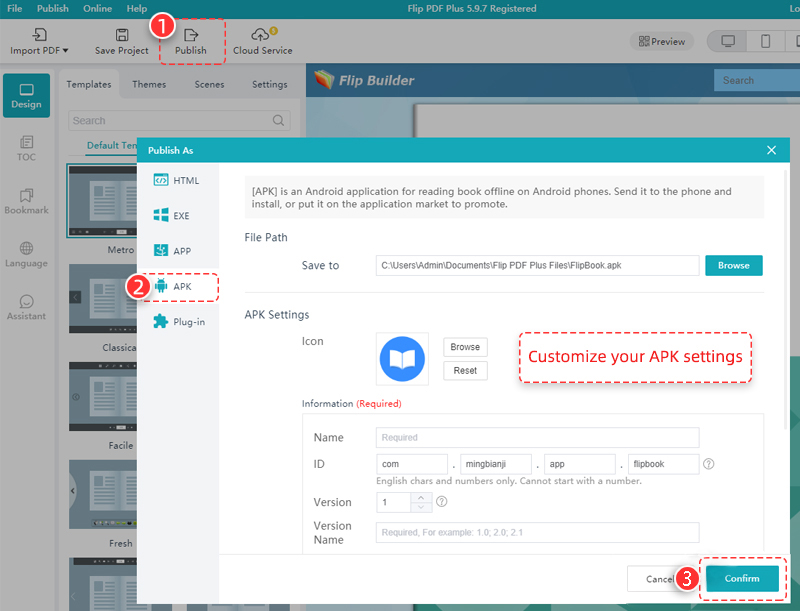Select the Design sidebar panel

27,96
